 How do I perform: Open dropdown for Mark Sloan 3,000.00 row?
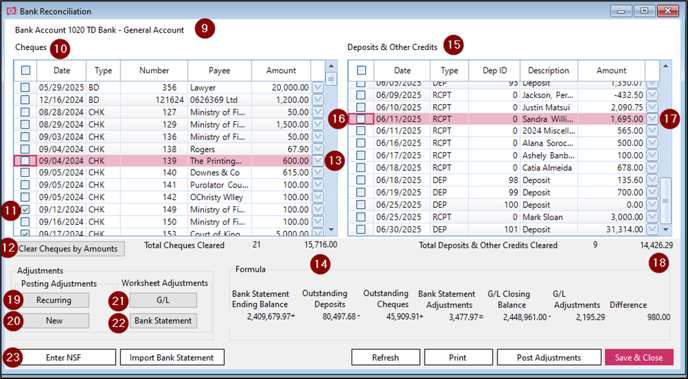pos(652,217)
